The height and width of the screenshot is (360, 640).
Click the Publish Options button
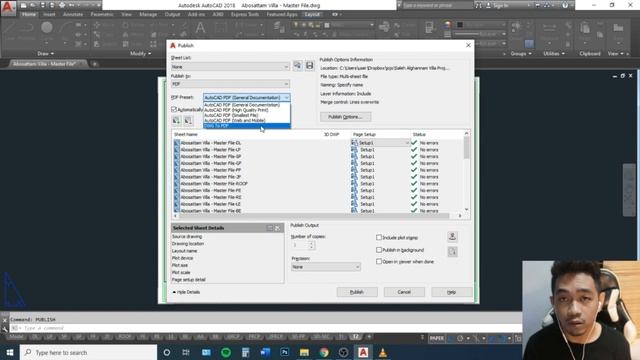345,117
